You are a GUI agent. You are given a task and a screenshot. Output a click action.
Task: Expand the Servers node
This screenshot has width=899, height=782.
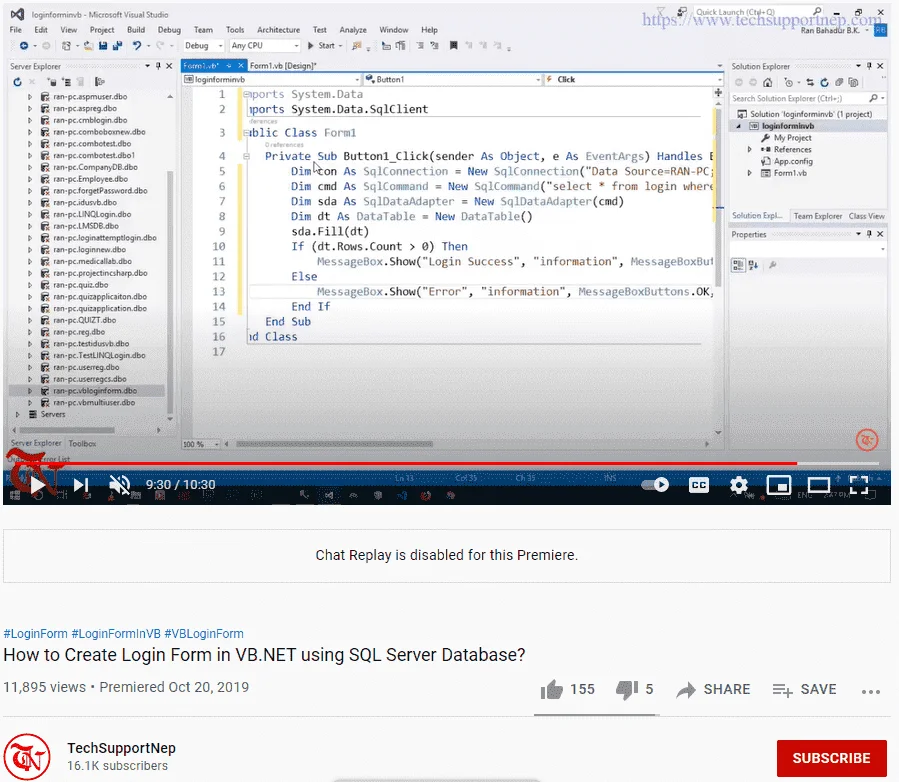[18, 415]
